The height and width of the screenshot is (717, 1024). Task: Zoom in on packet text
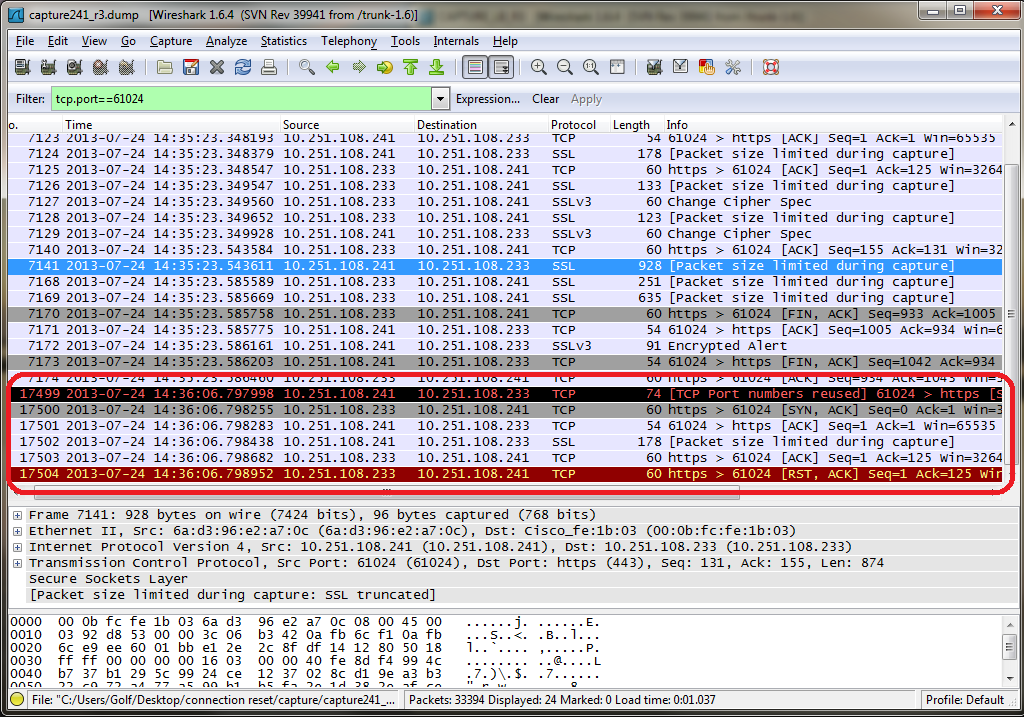click(x=539, y=67)
